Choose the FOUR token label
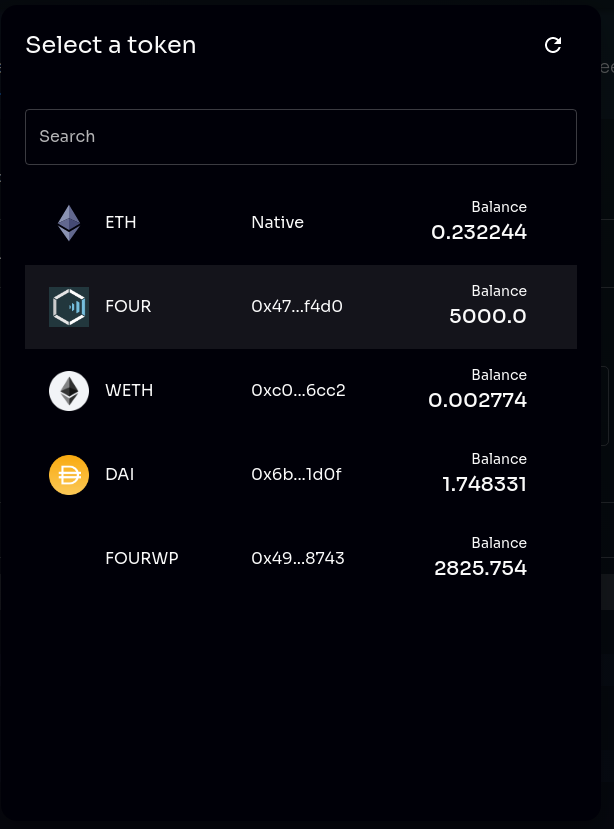The image size is (614, 829). point(128,307)
